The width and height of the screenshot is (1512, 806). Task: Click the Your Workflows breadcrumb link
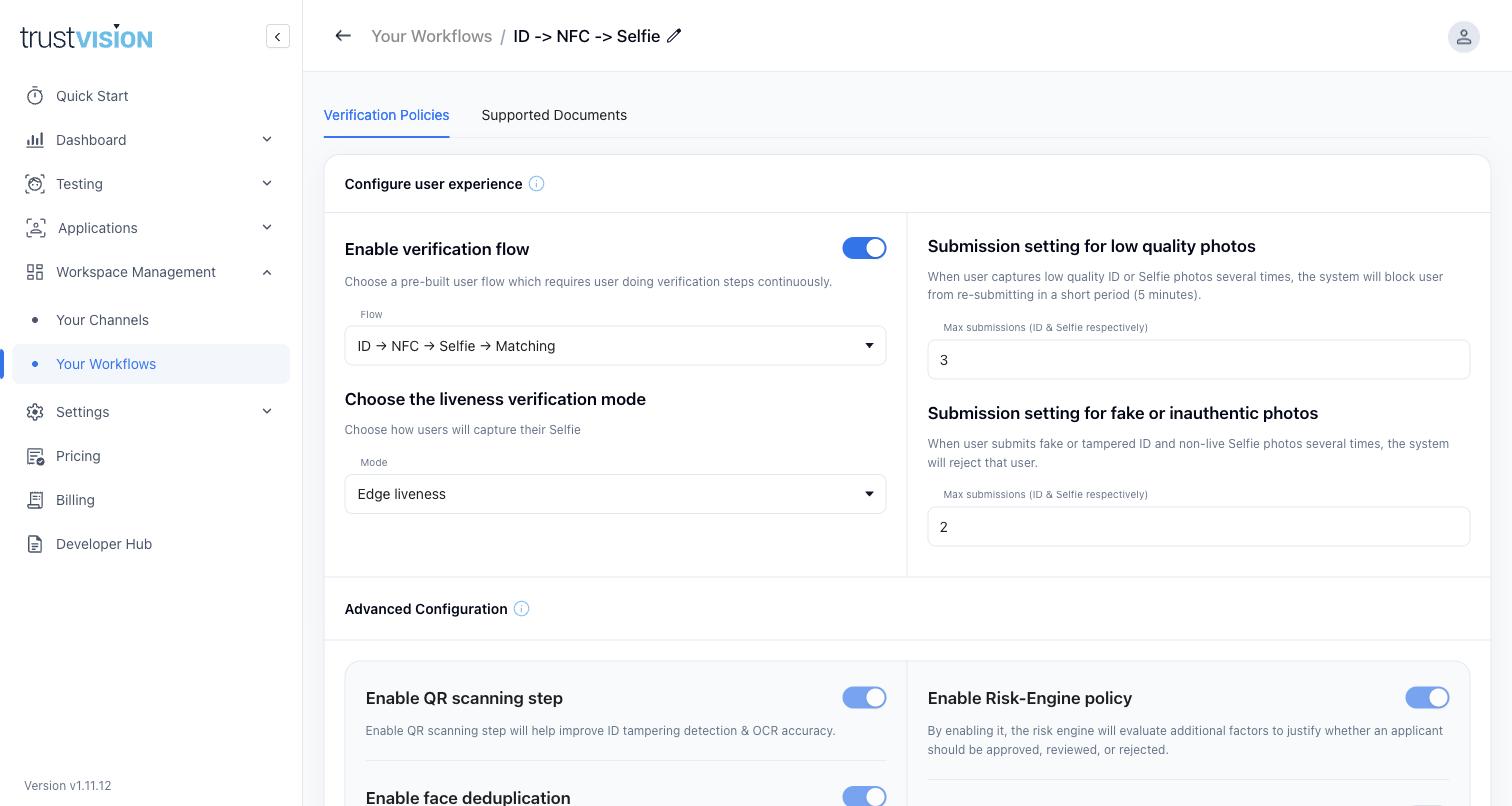coord(431,36)
